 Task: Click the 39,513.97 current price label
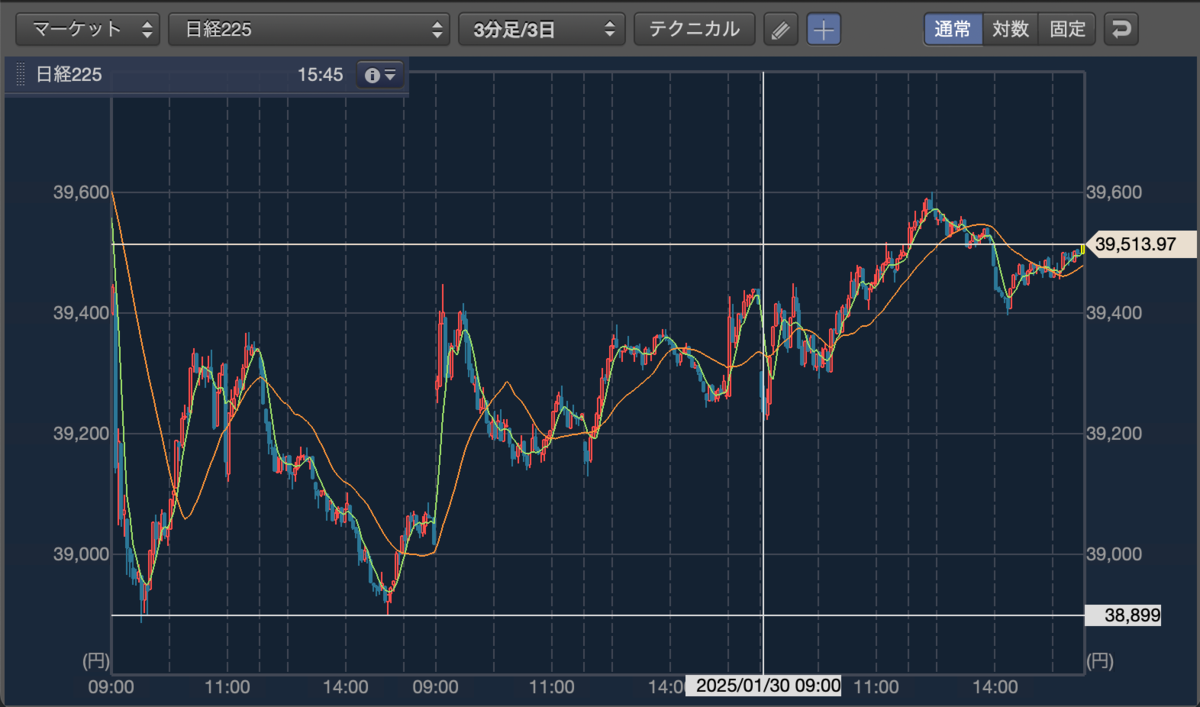tap(1141, 244)
